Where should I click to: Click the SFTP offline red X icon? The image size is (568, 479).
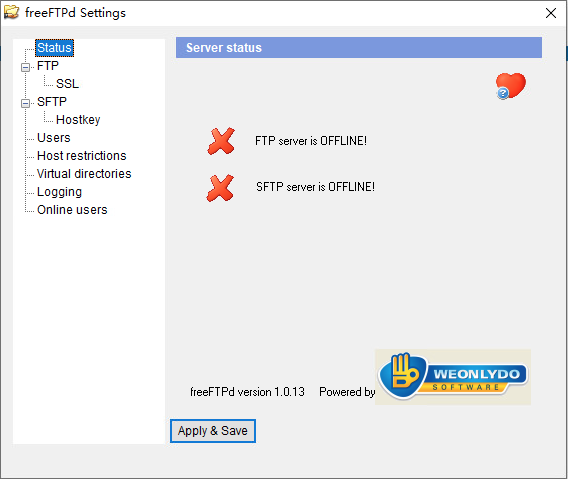[x=220, y=188]
